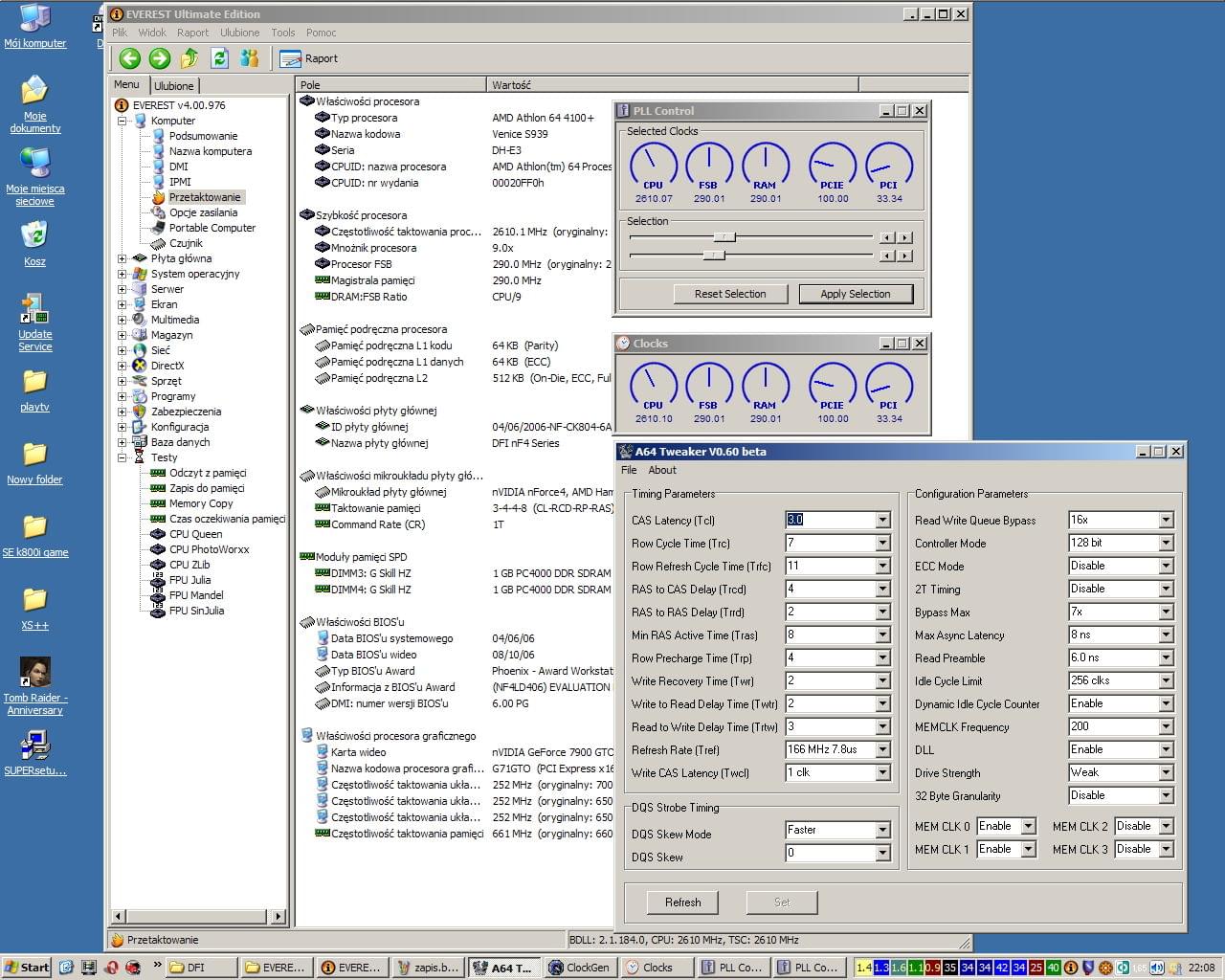Click the Apply Selection button
Image resolution: width=1225 pixels, height=980 pixels.
click(x=855, y=294)
